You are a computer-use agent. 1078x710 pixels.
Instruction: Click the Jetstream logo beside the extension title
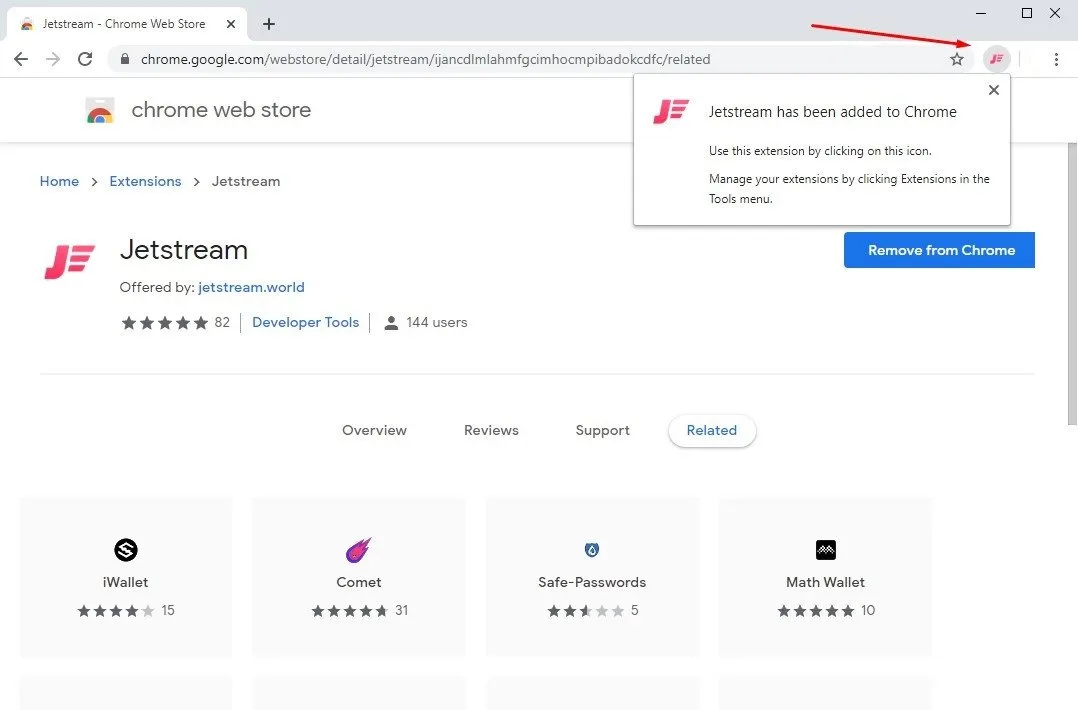click(x=69, y=262)
